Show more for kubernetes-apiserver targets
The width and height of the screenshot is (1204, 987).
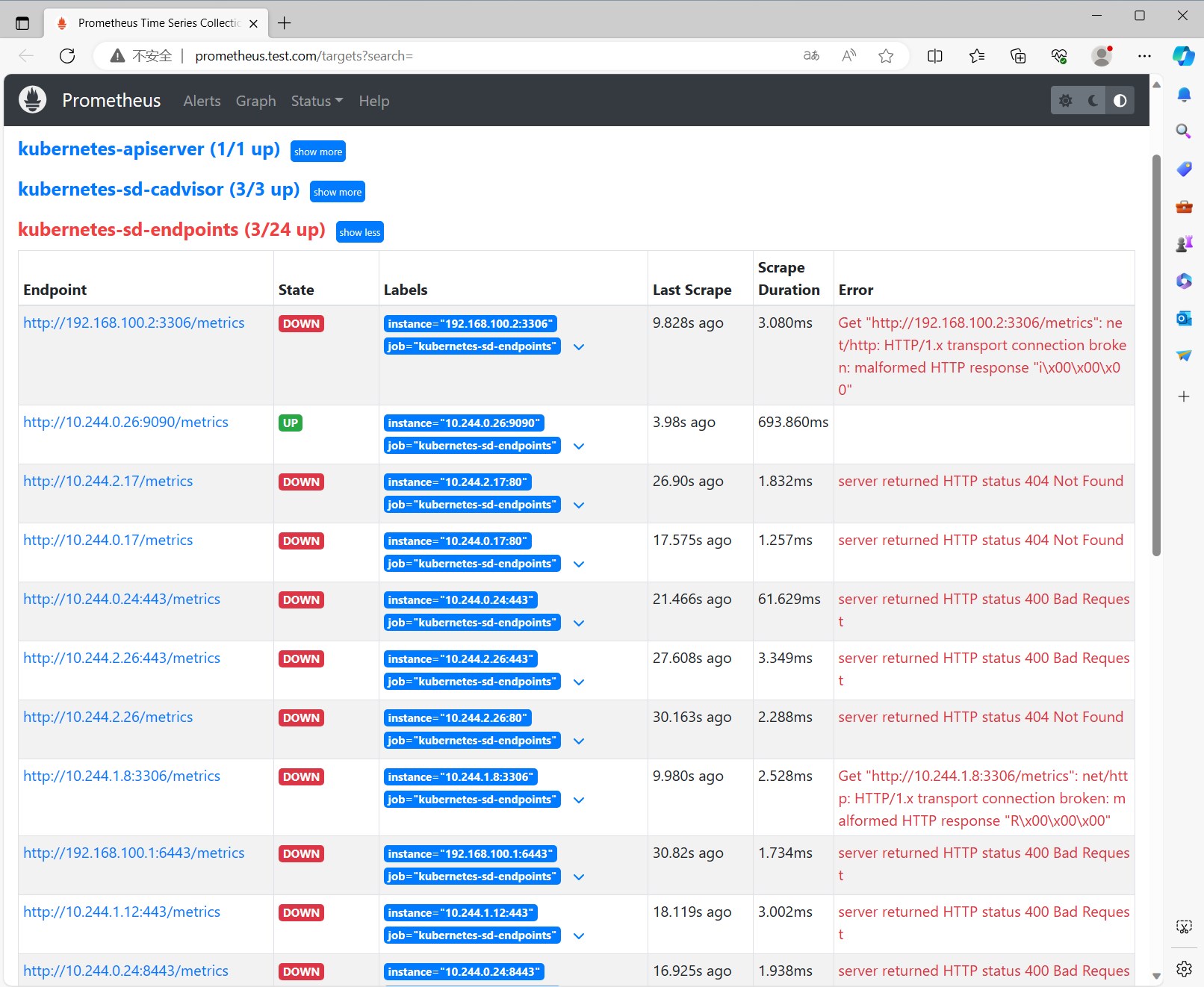tap(318, 152)
